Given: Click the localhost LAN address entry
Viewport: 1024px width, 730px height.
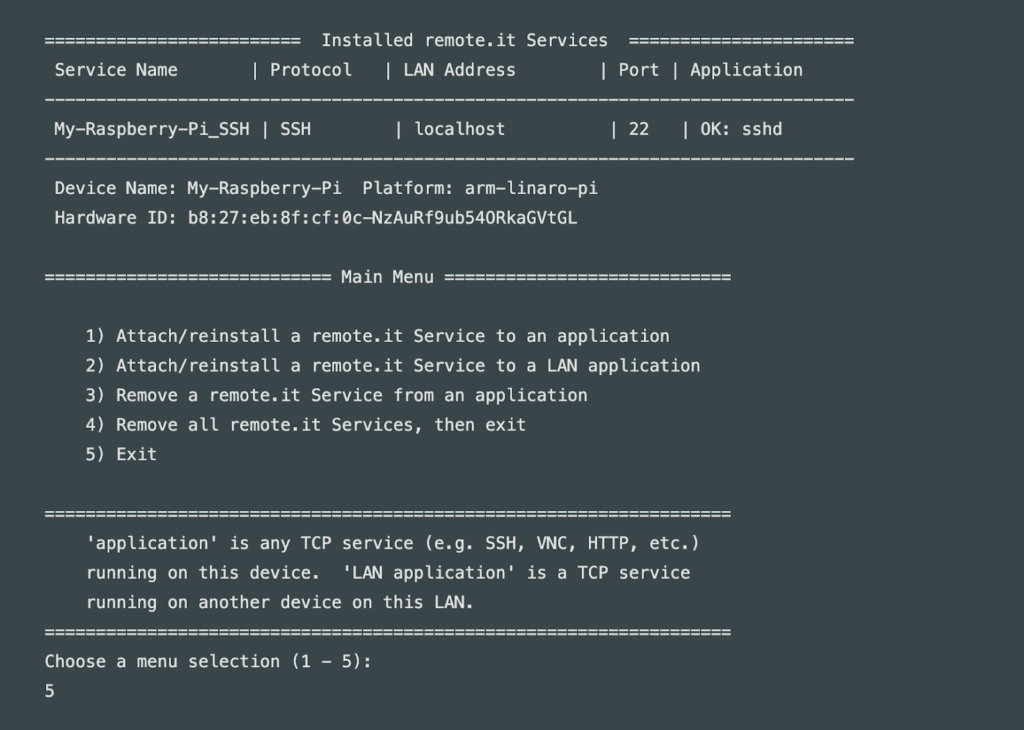Looking at the screenshot, I should point(460,129).
